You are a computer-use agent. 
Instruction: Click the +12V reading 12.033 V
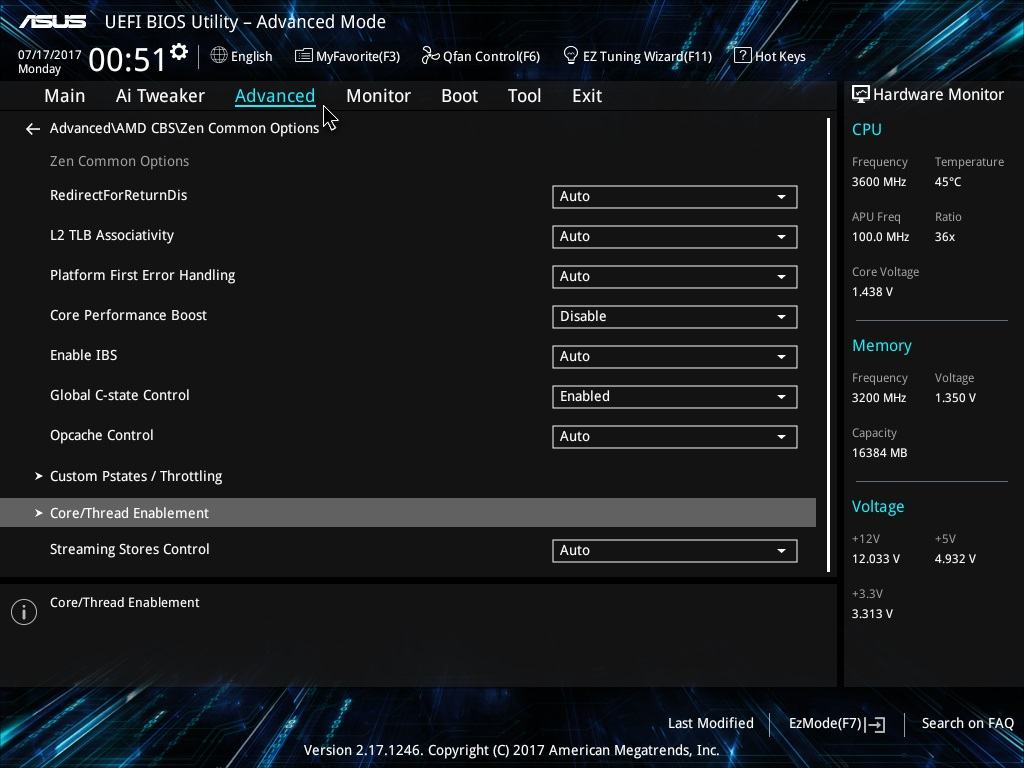[876, 558]
